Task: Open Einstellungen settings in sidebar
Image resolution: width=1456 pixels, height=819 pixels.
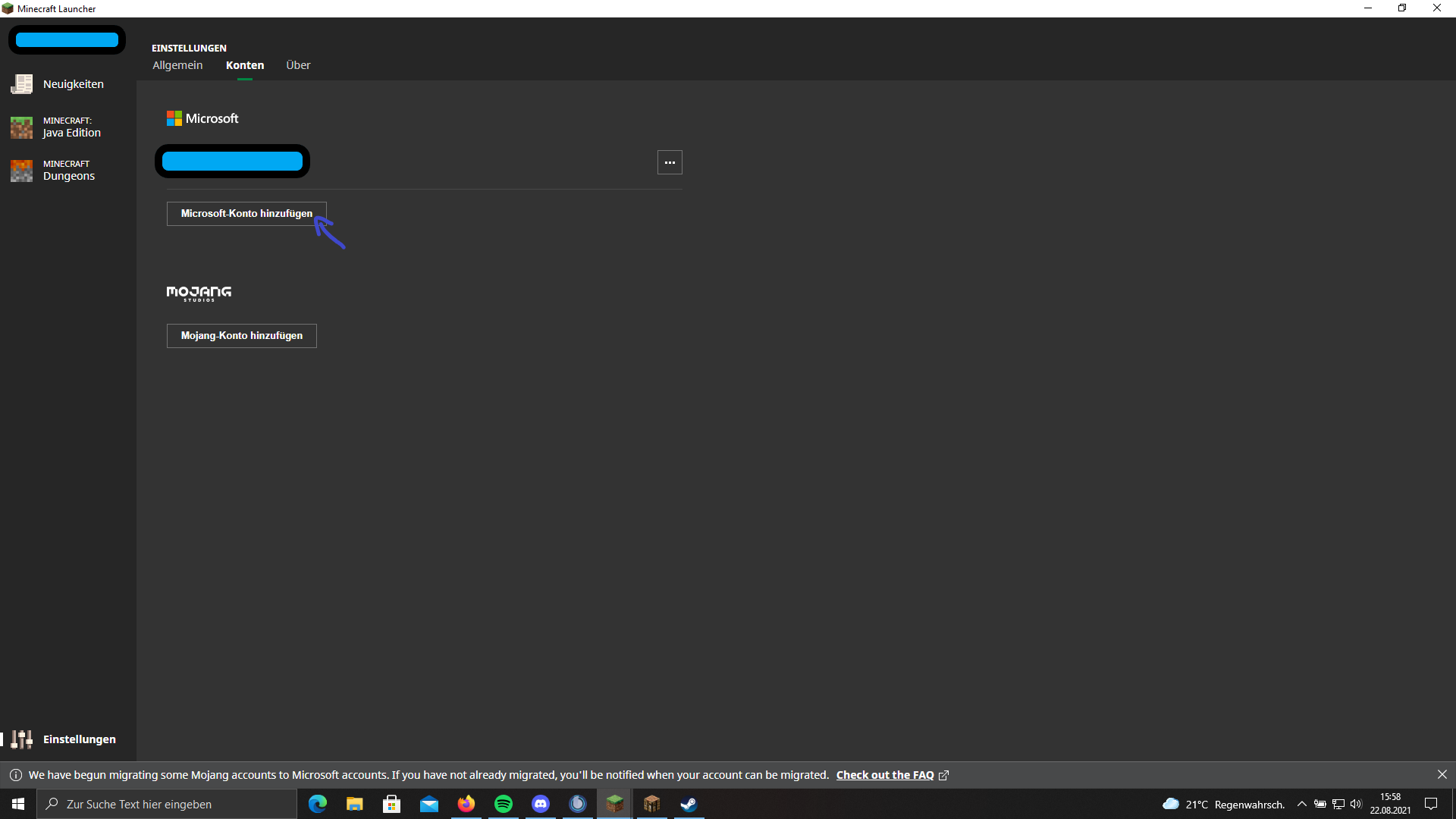Action: [68, 739]
